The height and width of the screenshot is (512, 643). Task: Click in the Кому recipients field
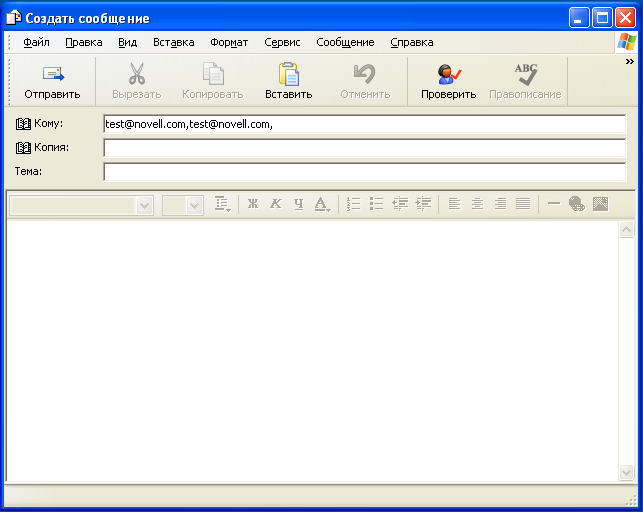point(365,124)
